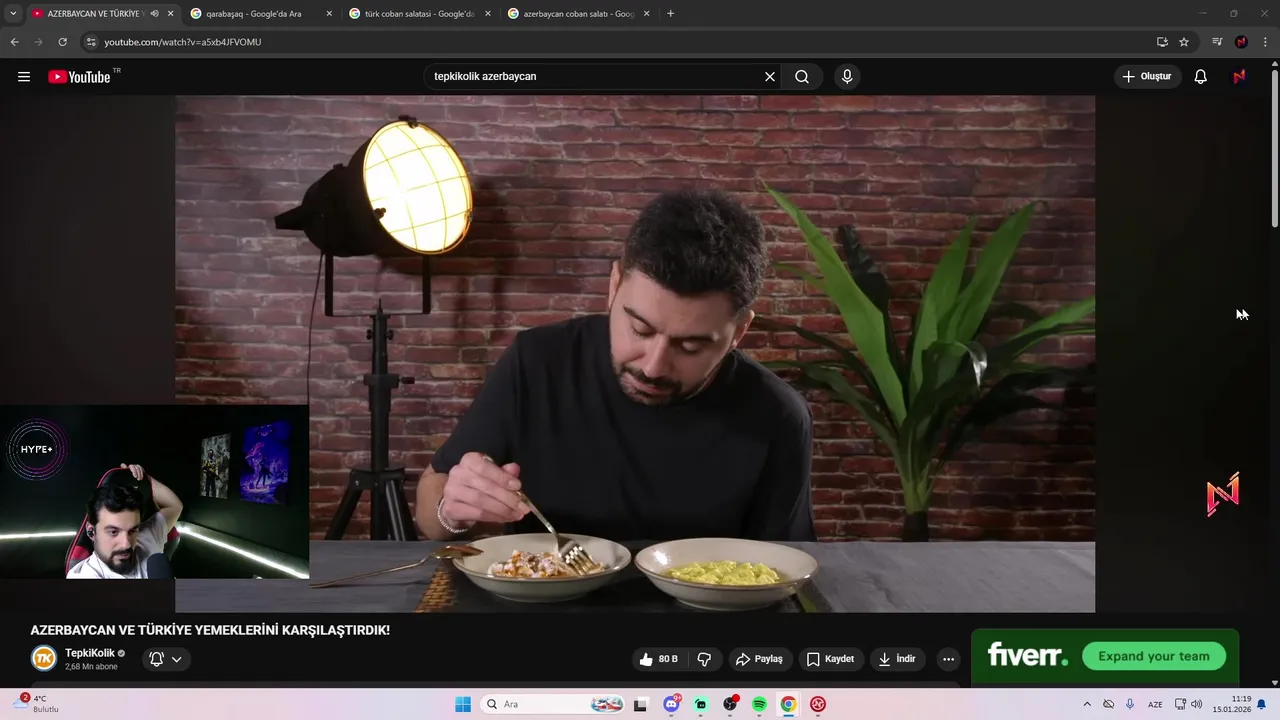Open Windows Start menu
Image resolution: width=1280 pixels, height=720 pixels.
(463, 704)
